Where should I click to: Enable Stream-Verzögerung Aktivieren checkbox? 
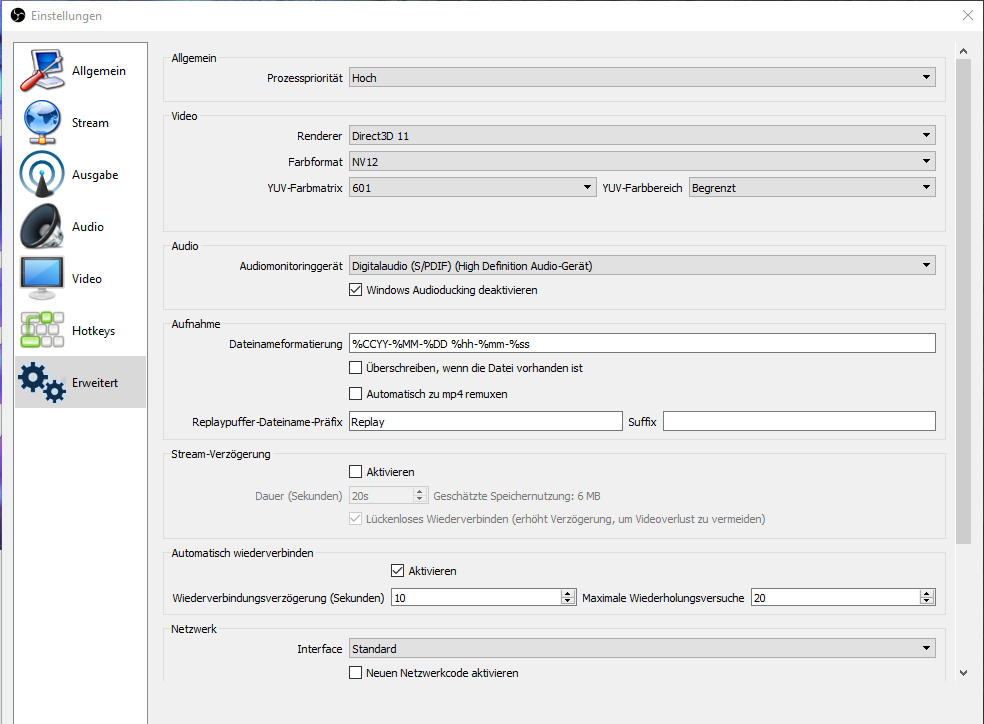[x=355, y=472]
